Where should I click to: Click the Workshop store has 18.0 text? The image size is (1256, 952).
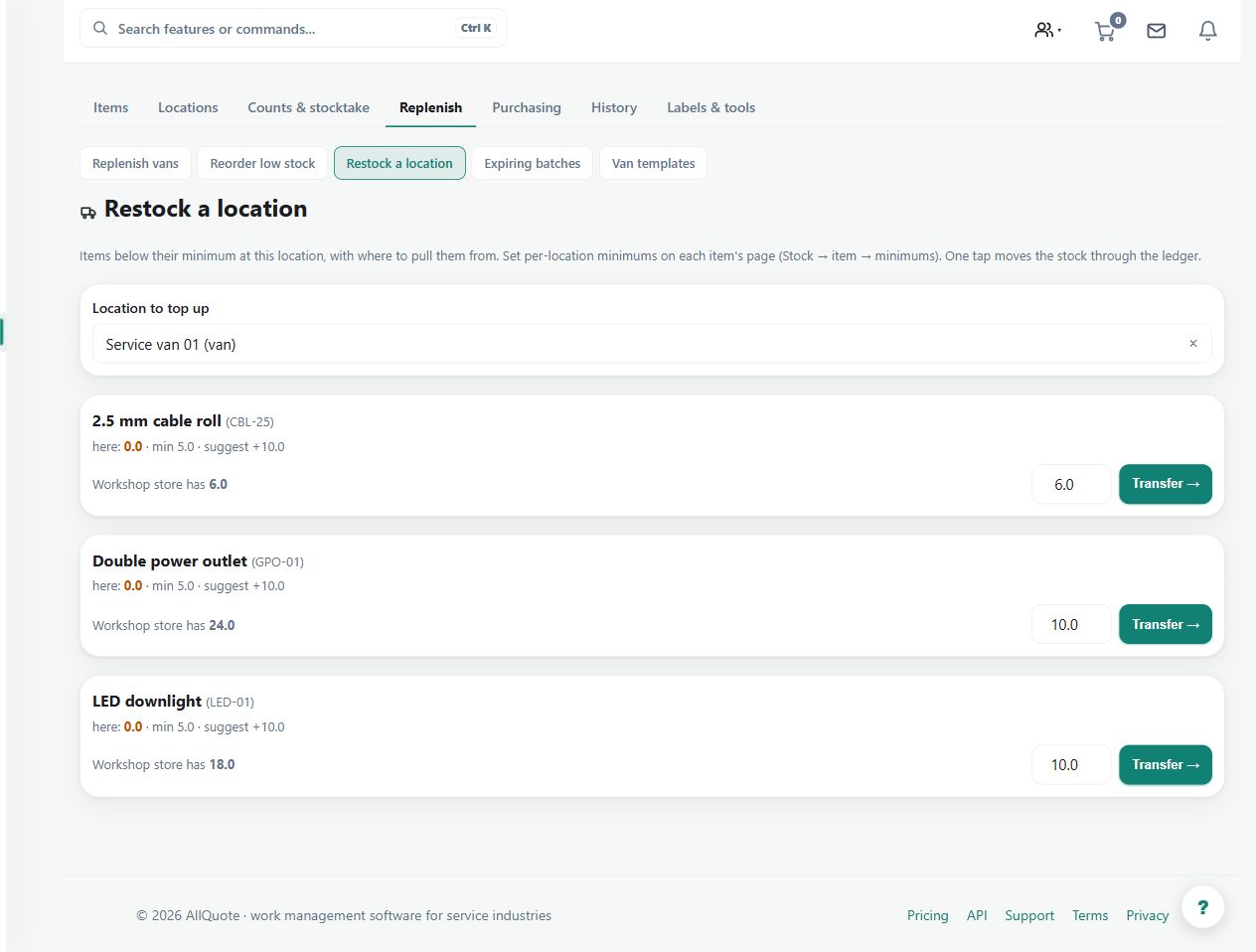[x=164, y=764]
